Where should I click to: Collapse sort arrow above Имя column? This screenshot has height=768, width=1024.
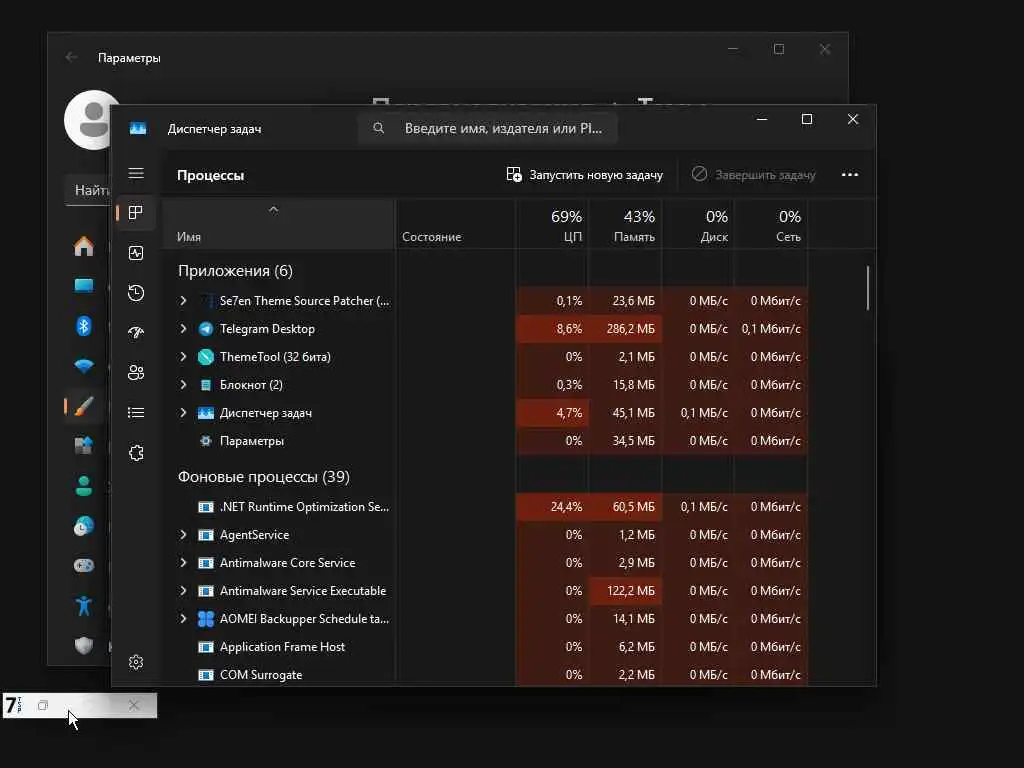274,210
